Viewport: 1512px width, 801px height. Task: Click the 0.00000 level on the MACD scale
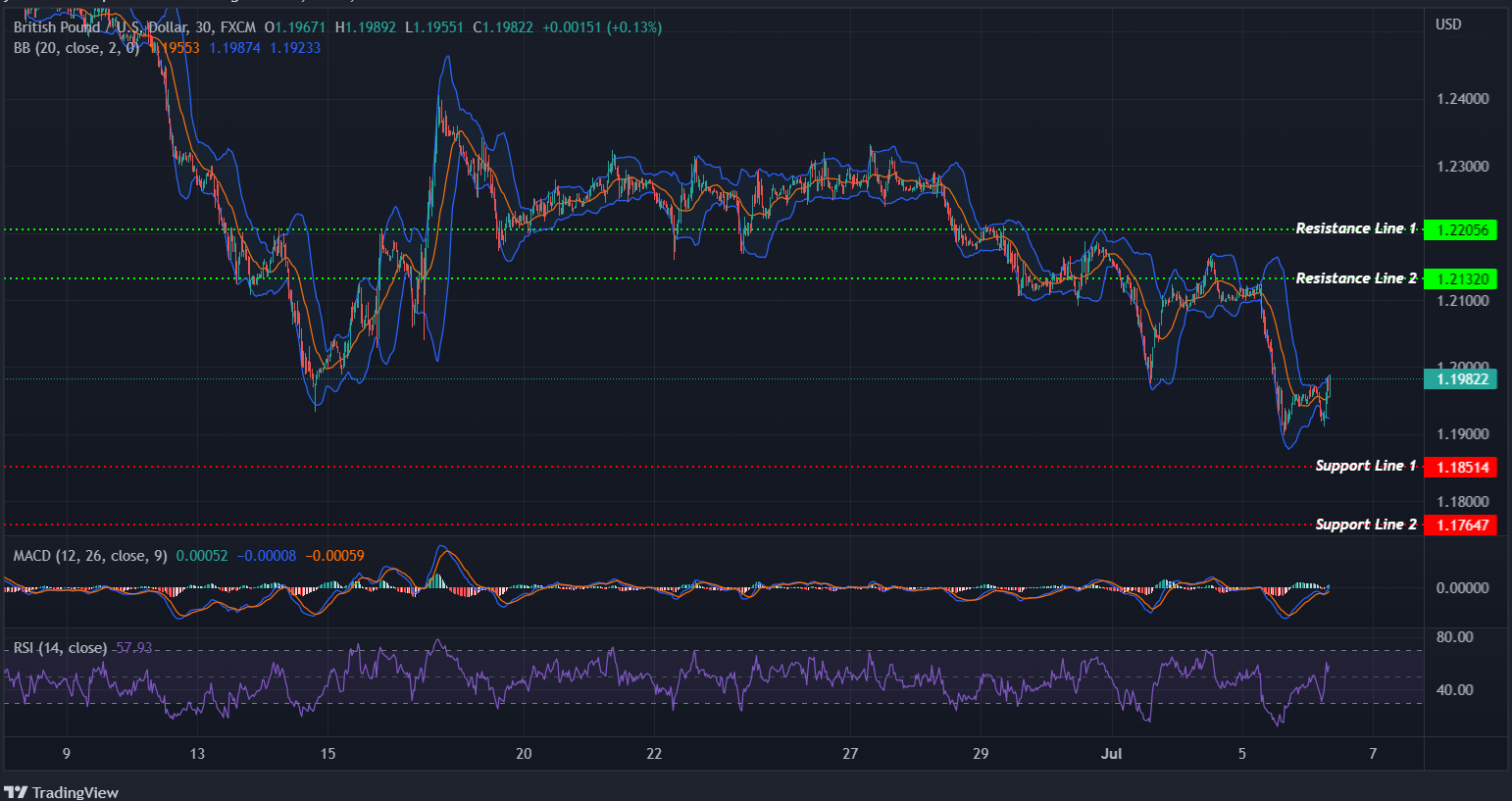coord(1461,587)
